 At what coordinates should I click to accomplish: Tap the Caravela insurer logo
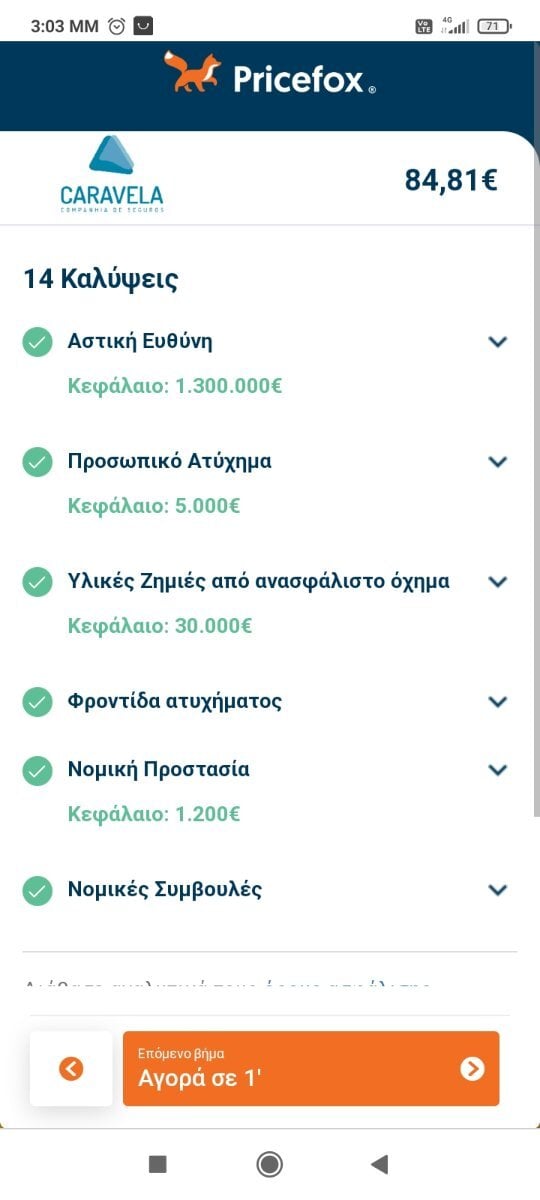tap(111, 174)
